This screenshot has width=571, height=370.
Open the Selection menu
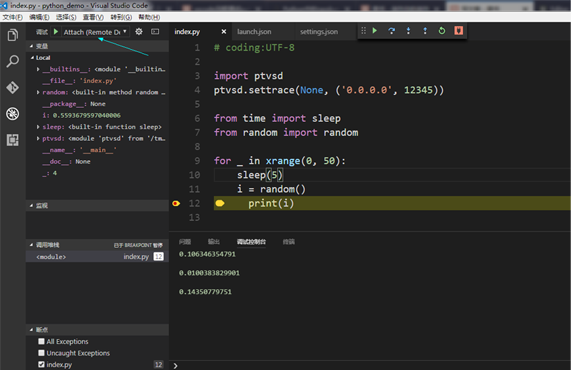pyautogui.click(x=66, y=17)
